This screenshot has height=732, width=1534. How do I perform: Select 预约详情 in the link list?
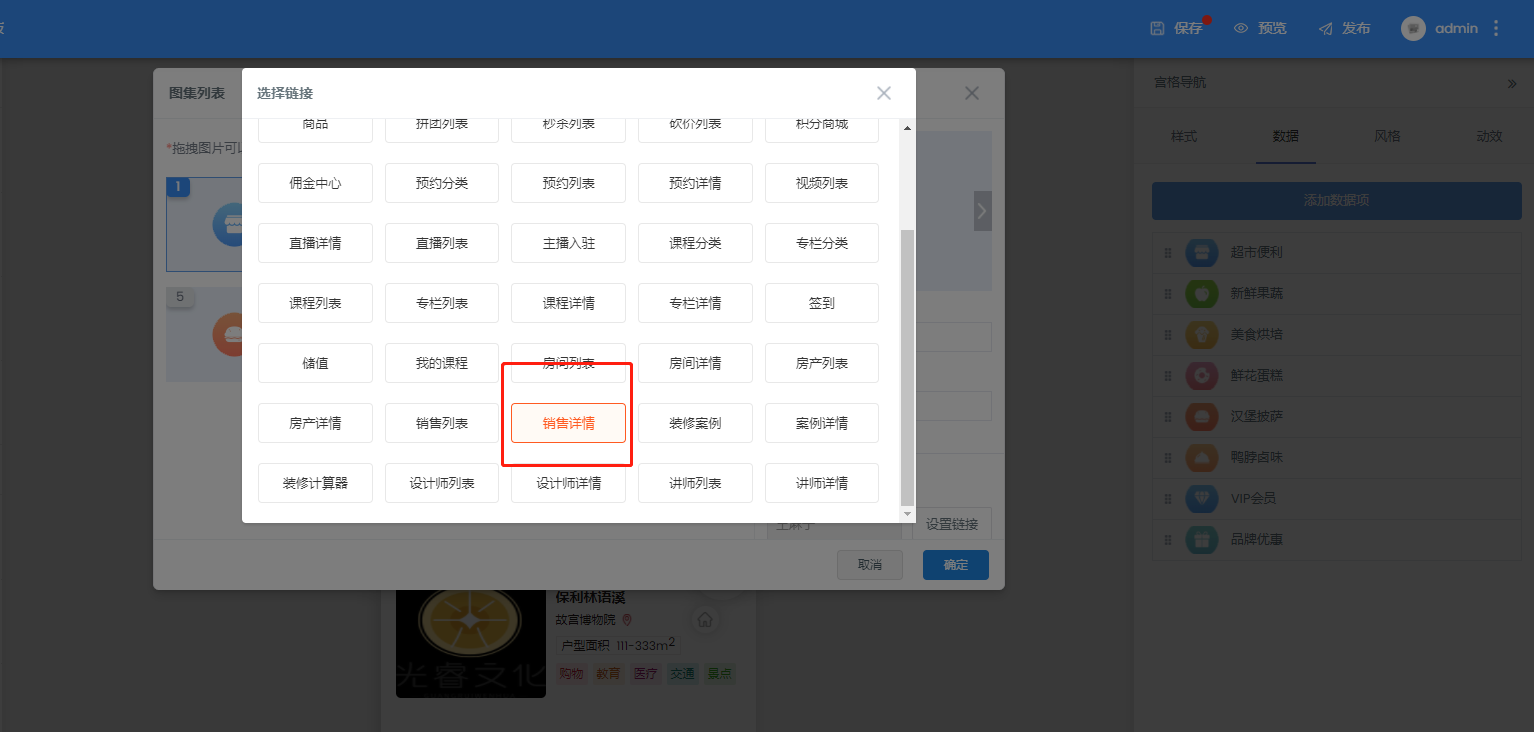[695, 183]
